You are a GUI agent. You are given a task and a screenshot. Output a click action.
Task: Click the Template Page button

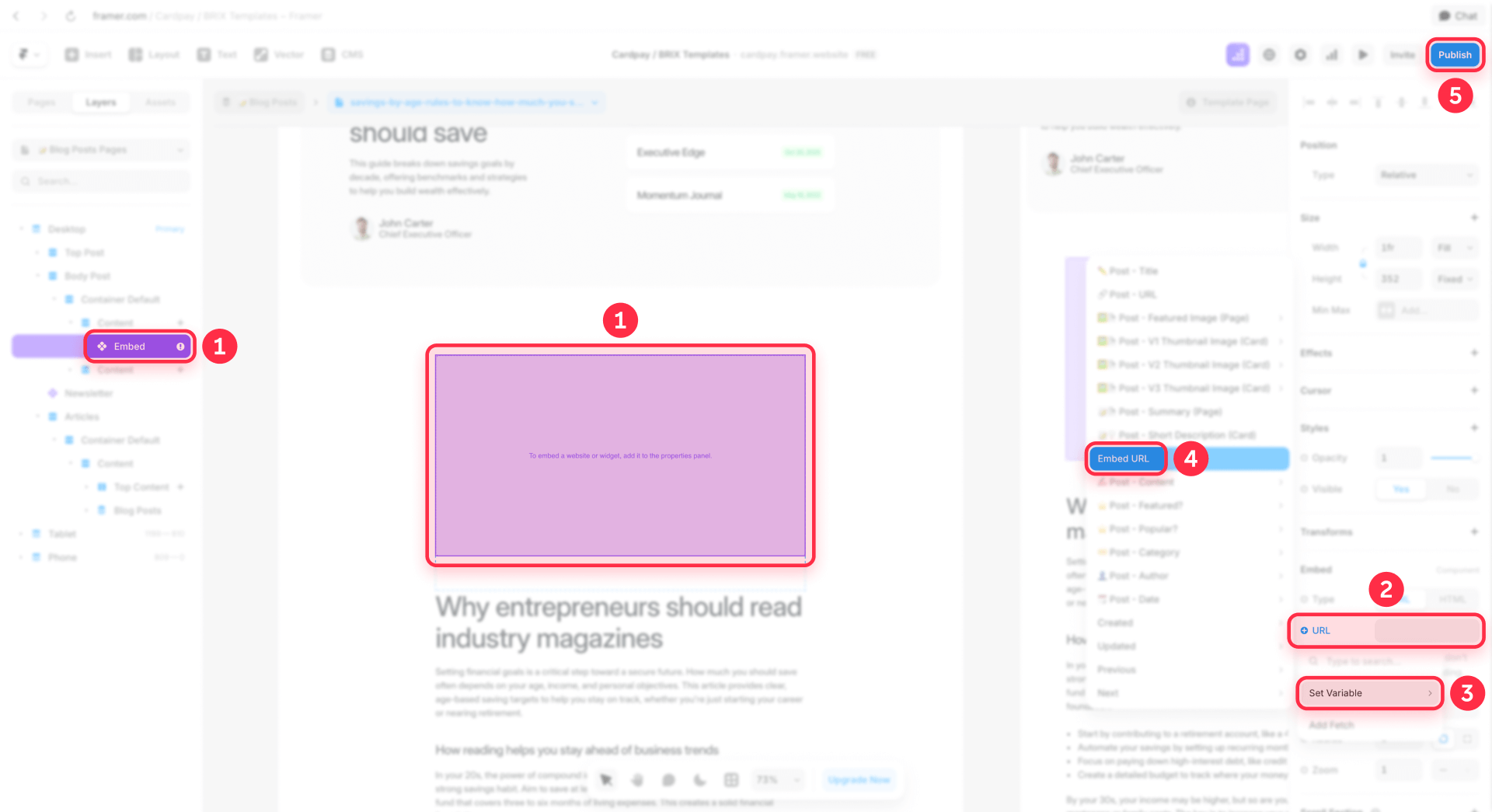click(x=1227, y=102)
